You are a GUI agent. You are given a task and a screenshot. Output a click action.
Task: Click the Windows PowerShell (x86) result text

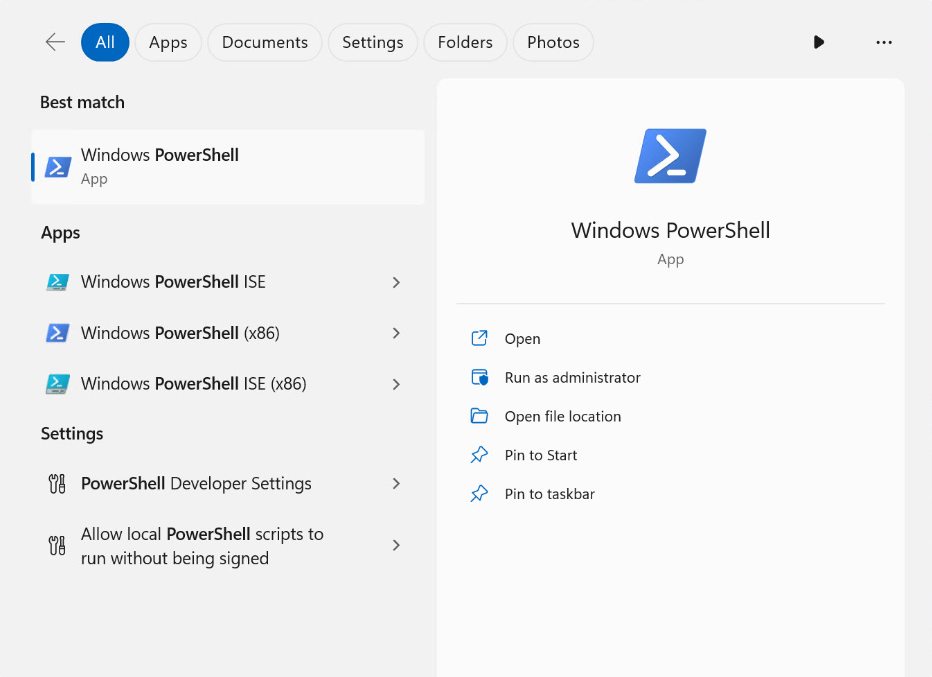click(x=180, y=333)
